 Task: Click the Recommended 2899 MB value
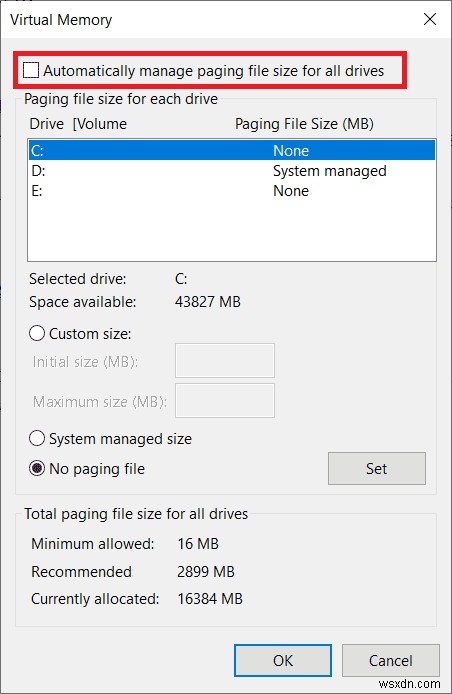point(205,571)
